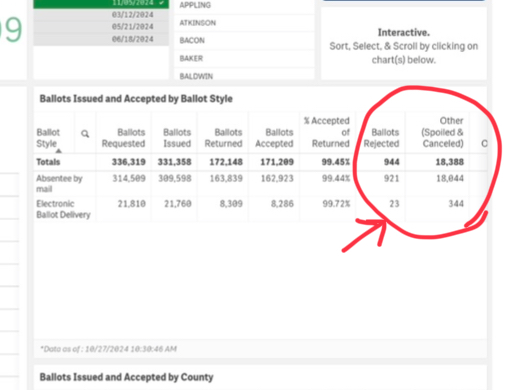The image size is (521, 390).
Task: Select the 11/05/2024 election date
Action: click(x=101, y=3)
